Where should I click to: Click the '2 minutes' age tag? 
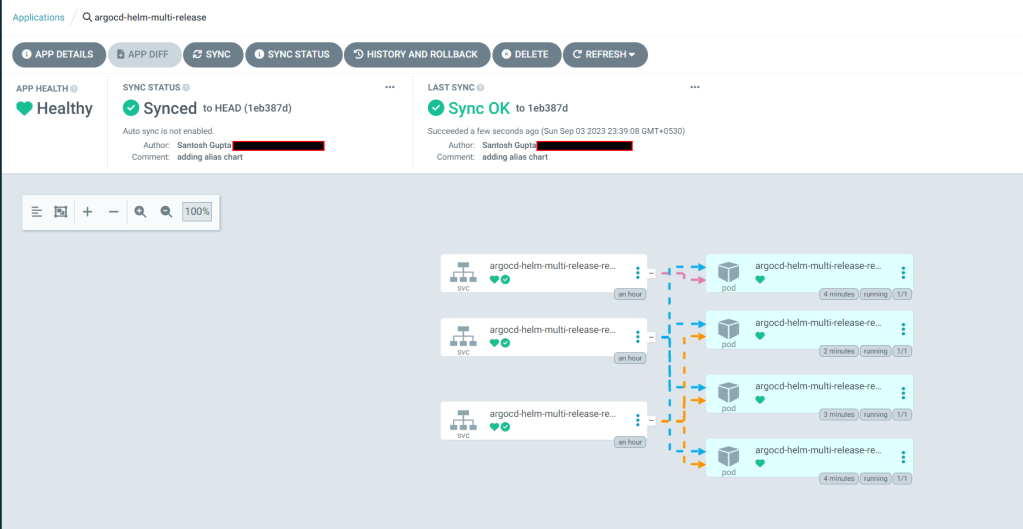(x=839, y=351)
